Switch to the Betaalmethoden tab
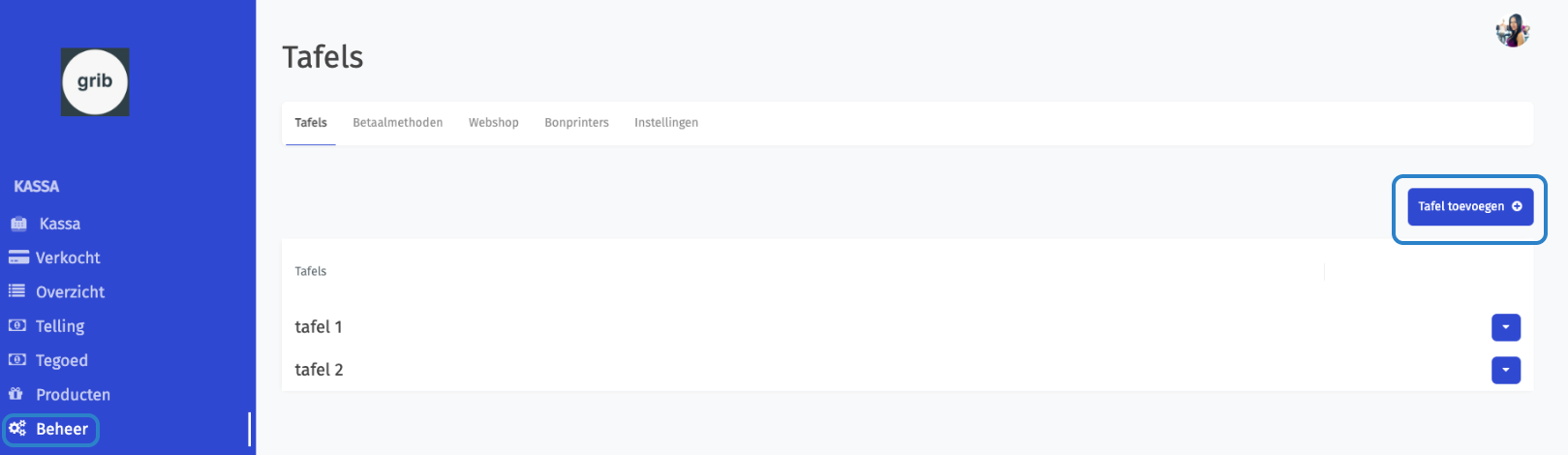 (x=397, y=123)
